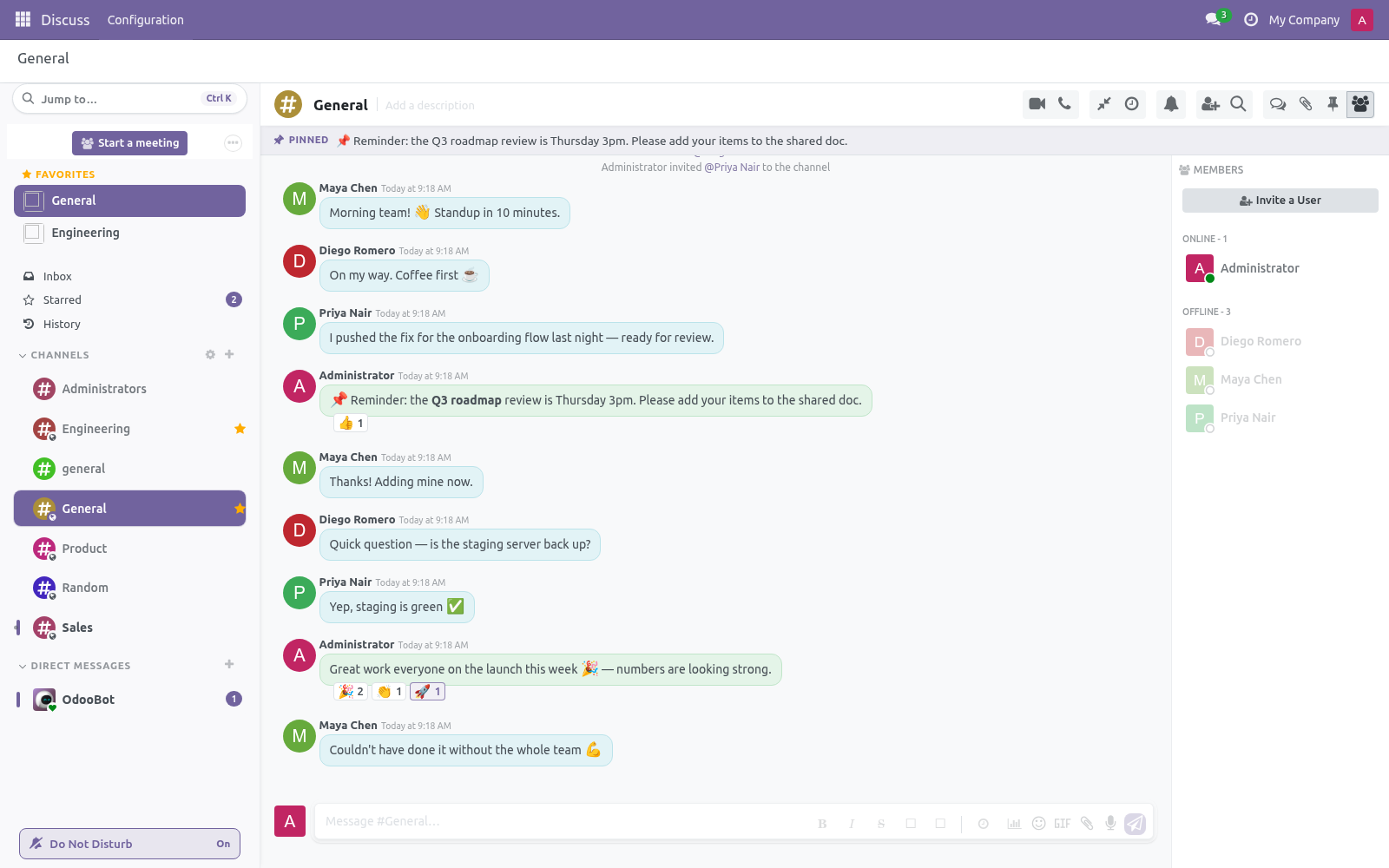Create a poll using the chart icon in the composer

pyautogui.click(x=1014, y=824)
